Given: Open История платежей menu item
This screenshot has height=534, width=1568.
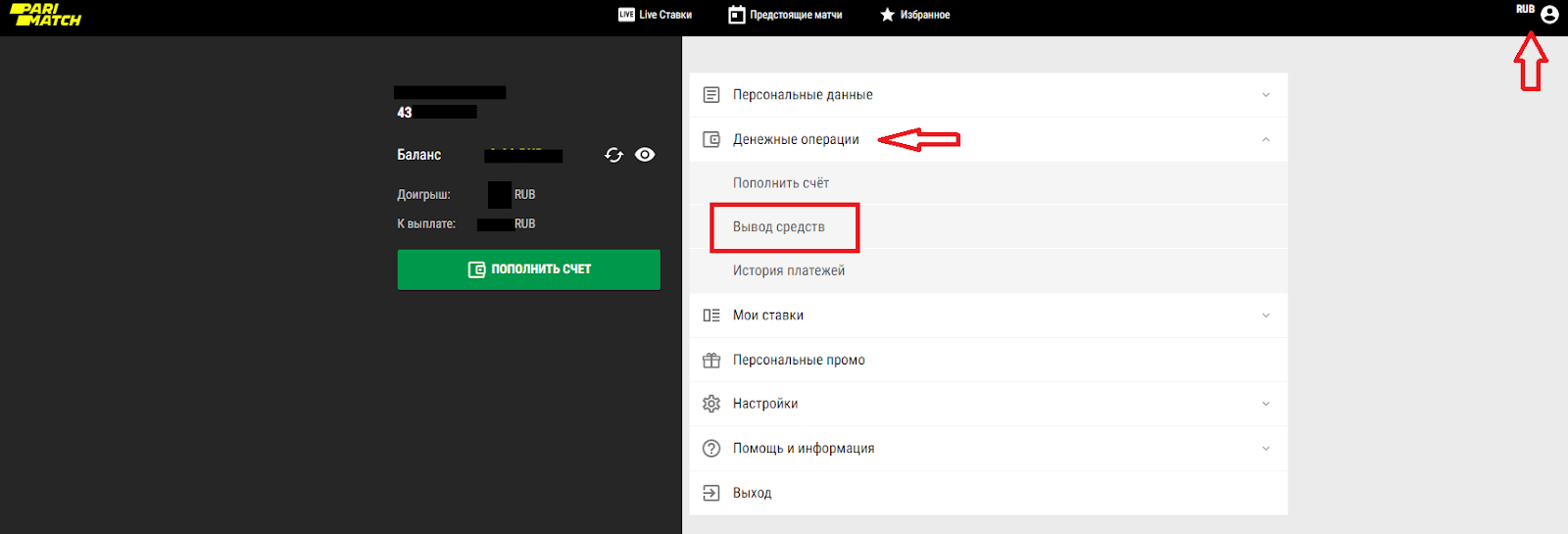Looking at the screenshot, I should (789, 270).
